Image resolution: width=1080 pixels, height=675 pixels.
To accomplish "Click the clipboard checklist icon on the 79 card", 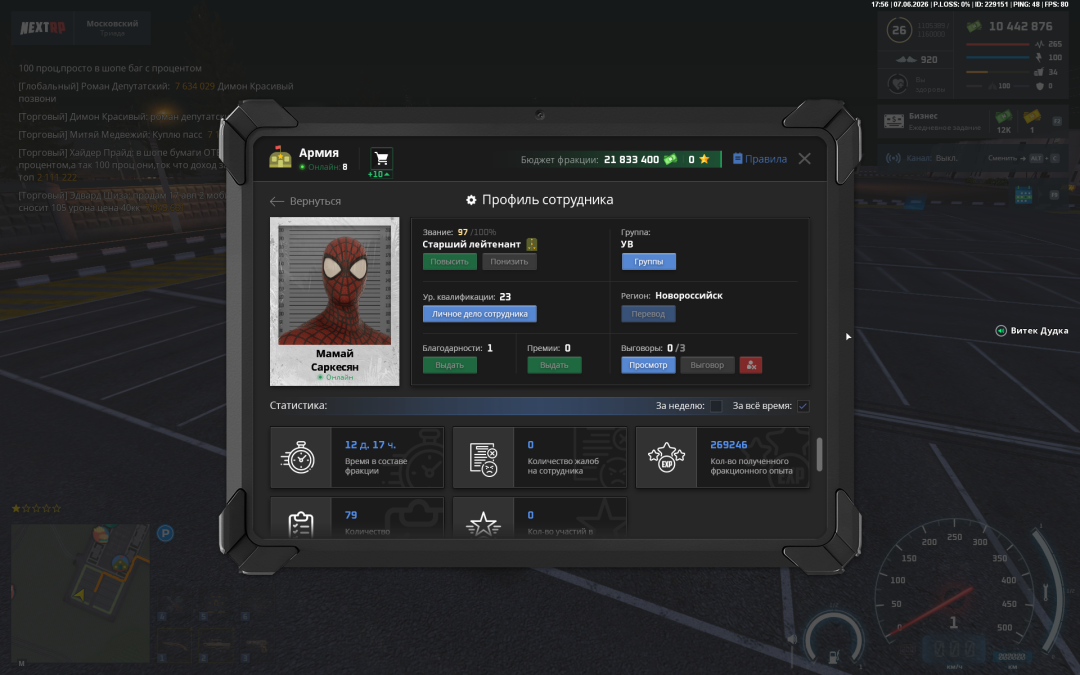I will click(301, 524).
